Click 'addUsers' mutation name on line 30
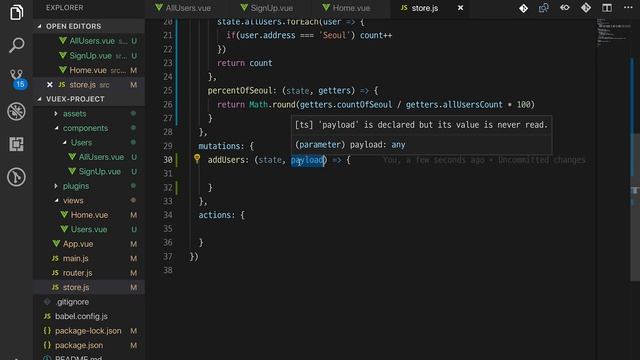640x360 pixels. [226, 160]
